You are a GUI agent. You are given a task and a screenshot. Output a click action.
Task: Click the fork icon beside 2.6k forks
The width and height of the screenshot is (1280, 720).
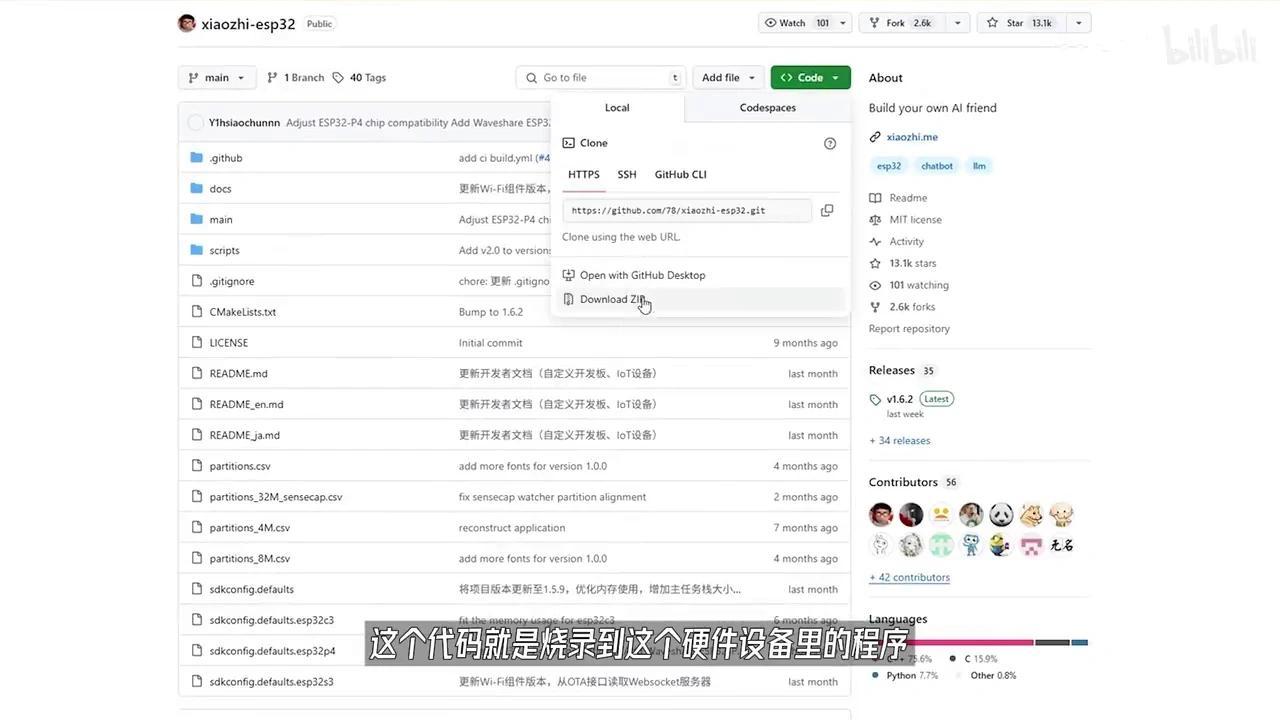[876, 308]
